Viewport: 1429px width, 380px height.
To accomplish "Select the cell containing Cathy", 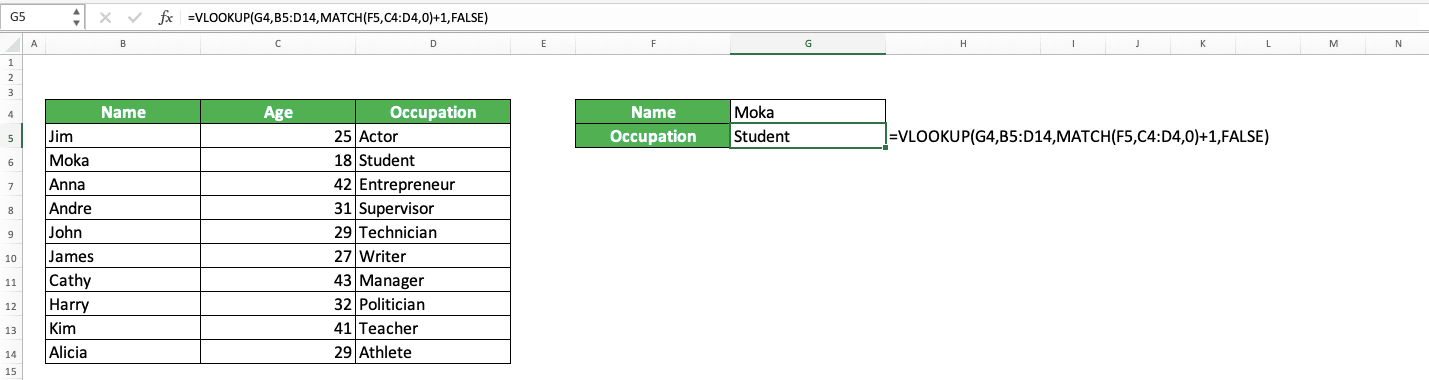I will coord(123,280).
